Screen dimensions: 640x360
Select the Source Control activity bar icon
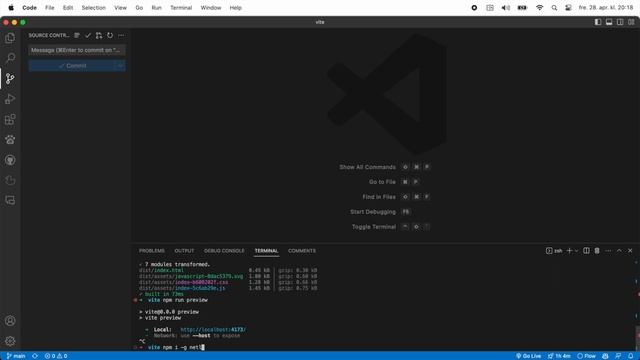tap(10, 78)
